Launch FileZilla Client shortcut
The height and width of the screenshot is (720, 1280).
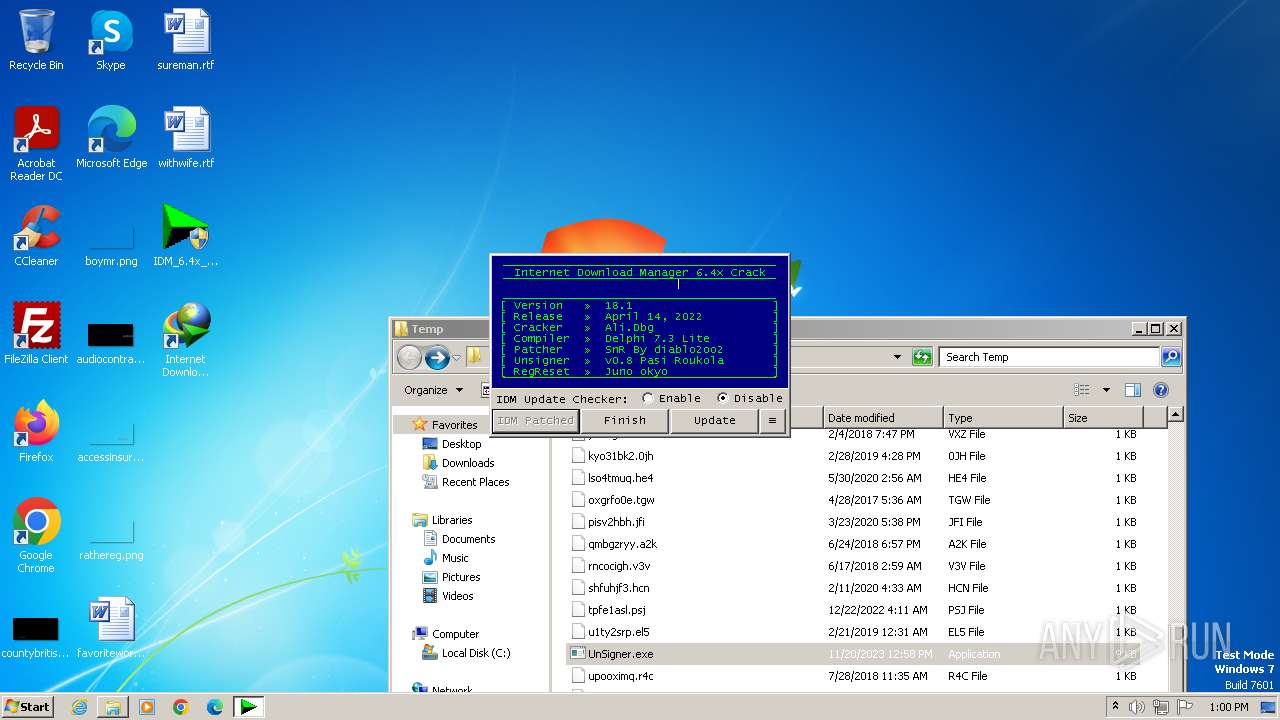coord(36,334)
